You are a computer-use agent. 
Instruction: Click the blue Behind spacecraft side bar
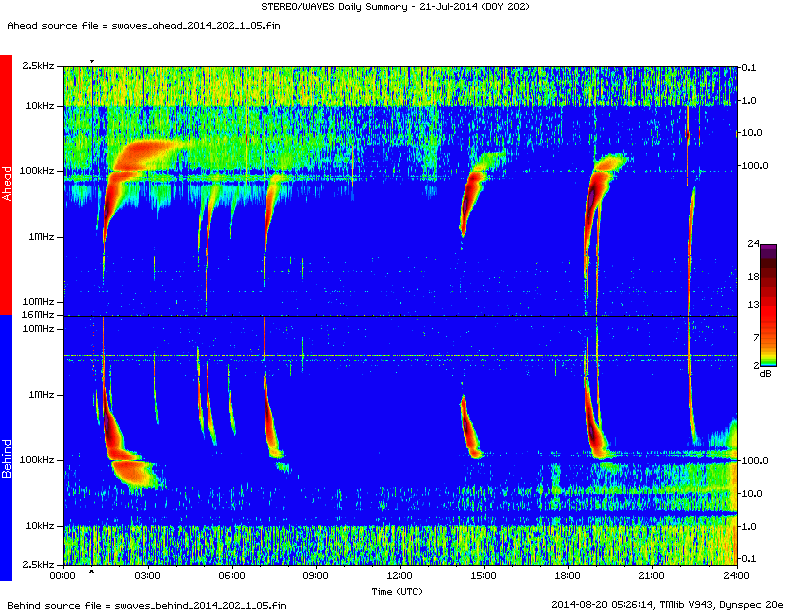(x=6, y=448)
